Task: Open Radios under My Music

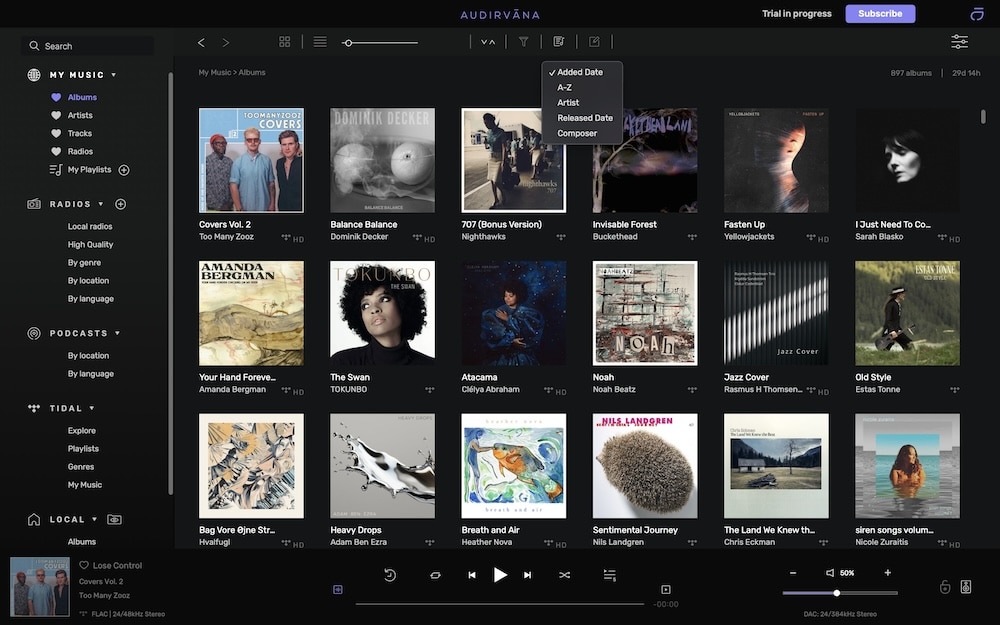Action: (x=80, y=152)
